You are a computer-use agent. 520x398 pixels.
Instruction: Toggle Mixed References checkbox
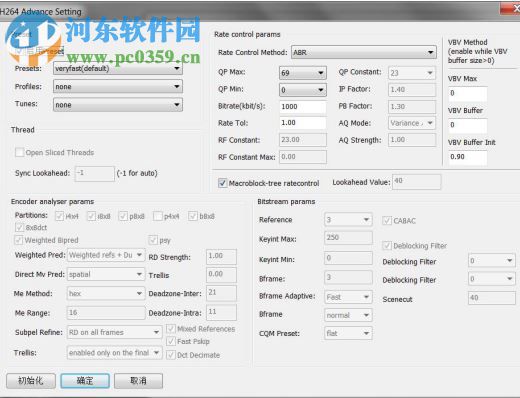(x=171, y=329)
